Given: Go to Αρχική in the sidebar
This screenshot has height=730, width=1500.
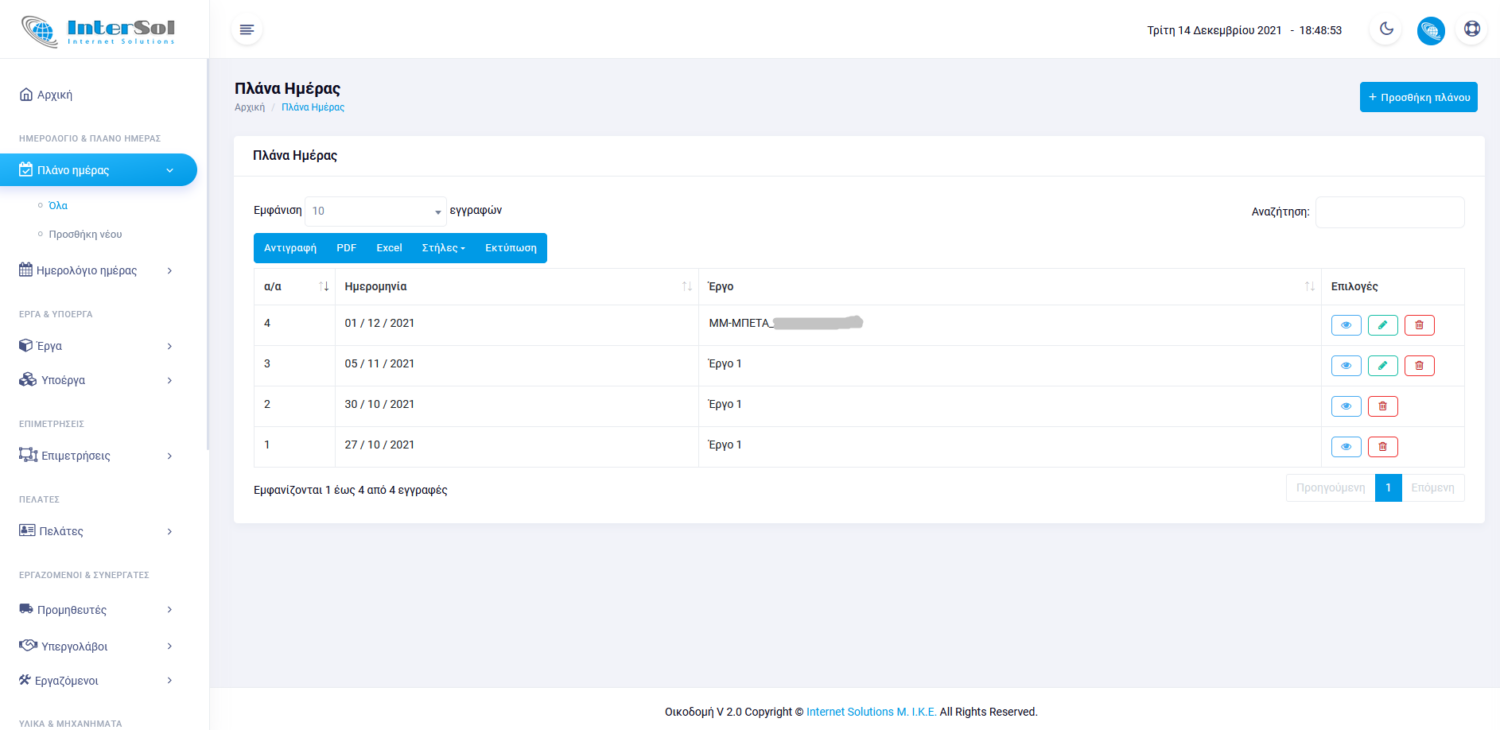Looking at the screenshot, I should point(55,95).
